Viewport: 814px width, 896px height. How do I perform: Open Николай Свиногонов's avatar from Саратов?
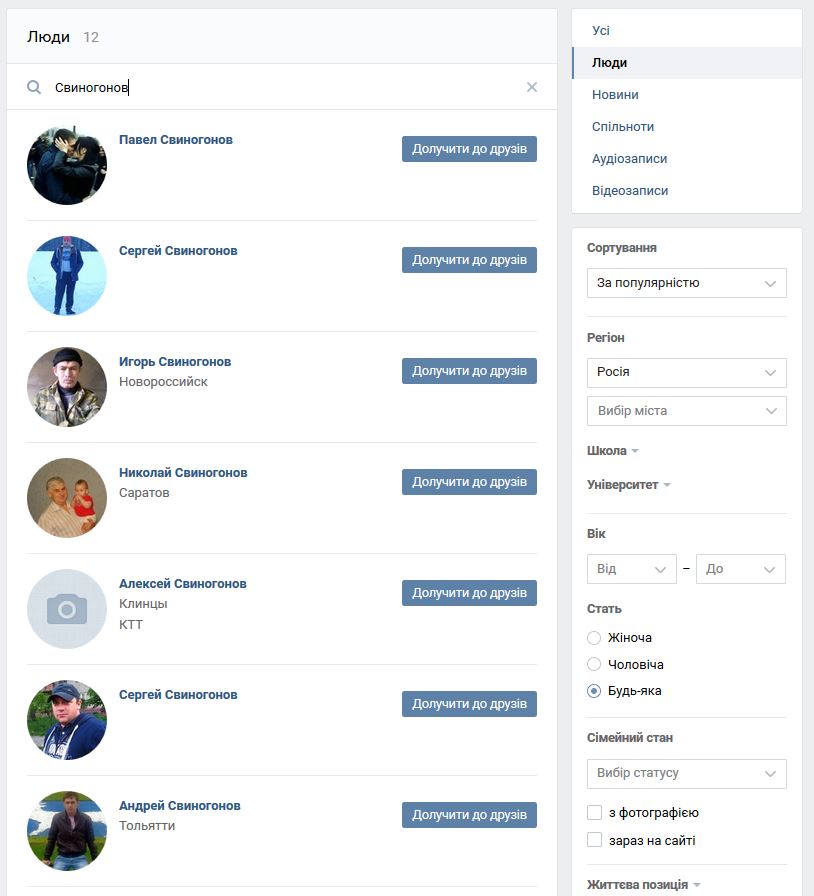[x=67, y=498]
